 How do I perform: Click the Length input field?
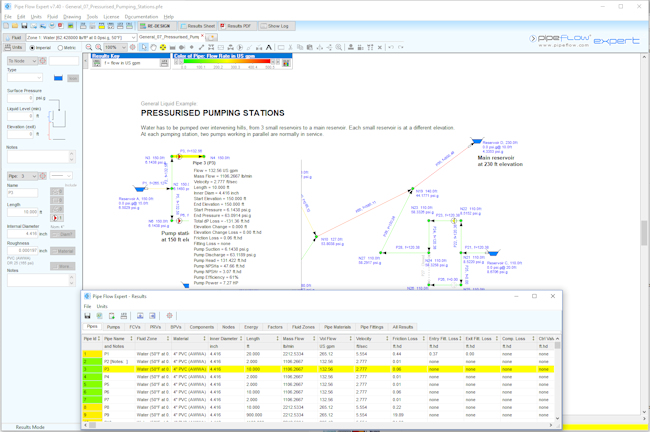[23, 212]
